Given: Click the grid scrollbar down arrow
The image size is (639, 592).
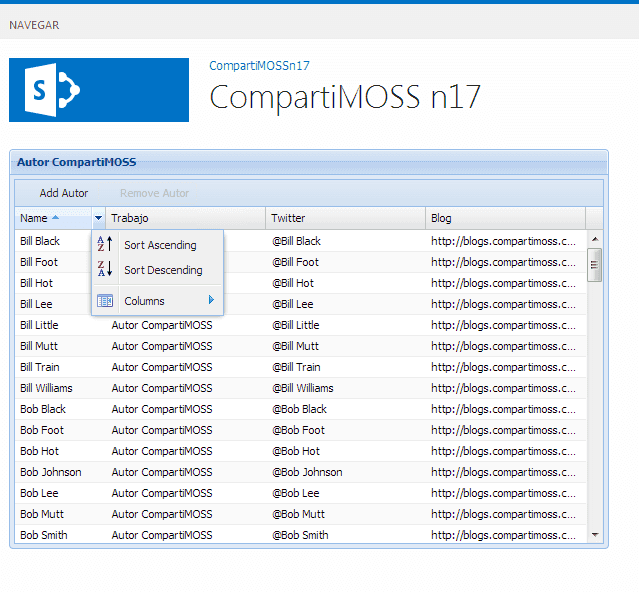Looking at the screenshot, I should pyautogui.click(x=595, y=535).
